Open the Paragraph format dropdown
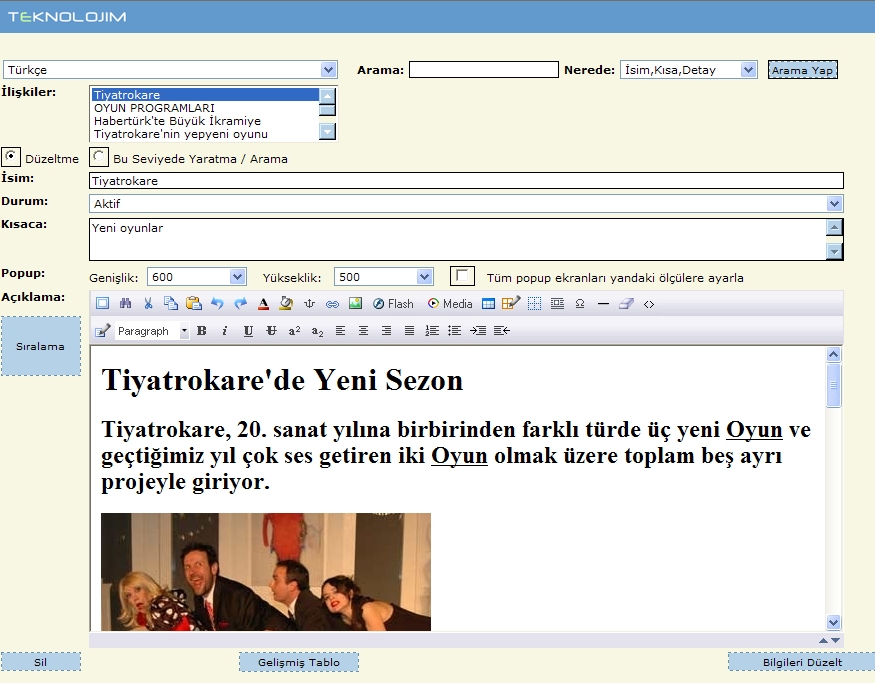The height and width of the screenshot is (683, 875). click(x=152, y=331)
